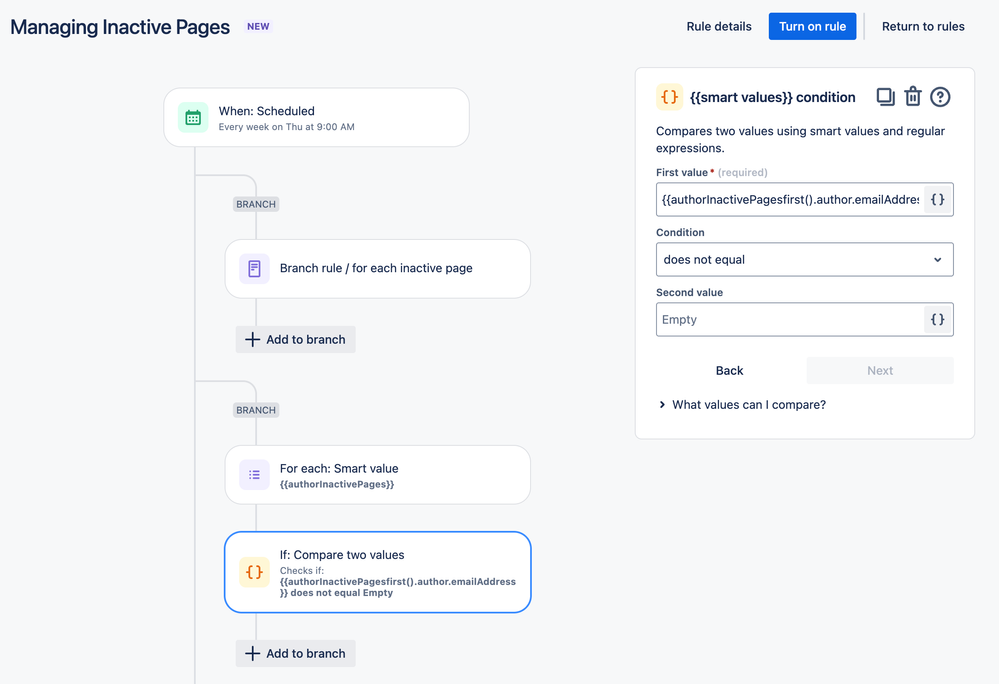The width and height of the screenshot is (999, 684).
Task: Click the orange braces Compare values icon
Action: click(x=254, y=572)
